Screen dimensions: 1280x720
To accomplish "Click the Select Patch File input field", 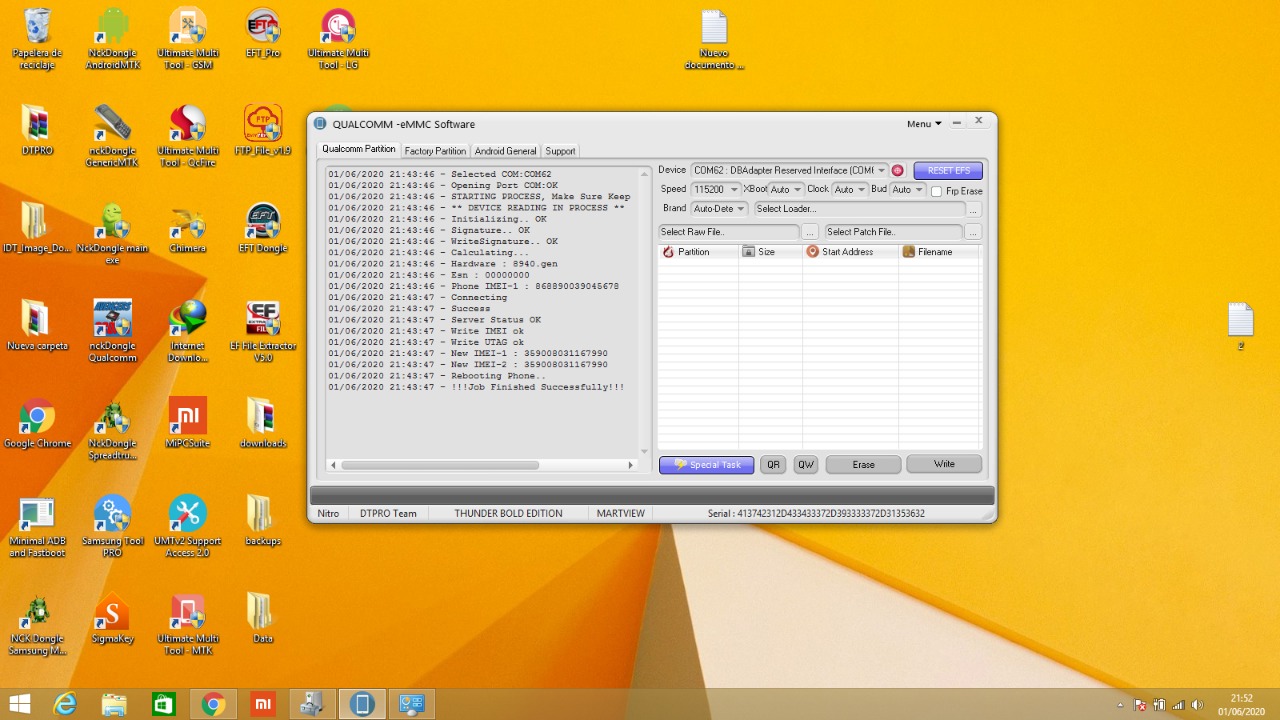I will [893, 232].
